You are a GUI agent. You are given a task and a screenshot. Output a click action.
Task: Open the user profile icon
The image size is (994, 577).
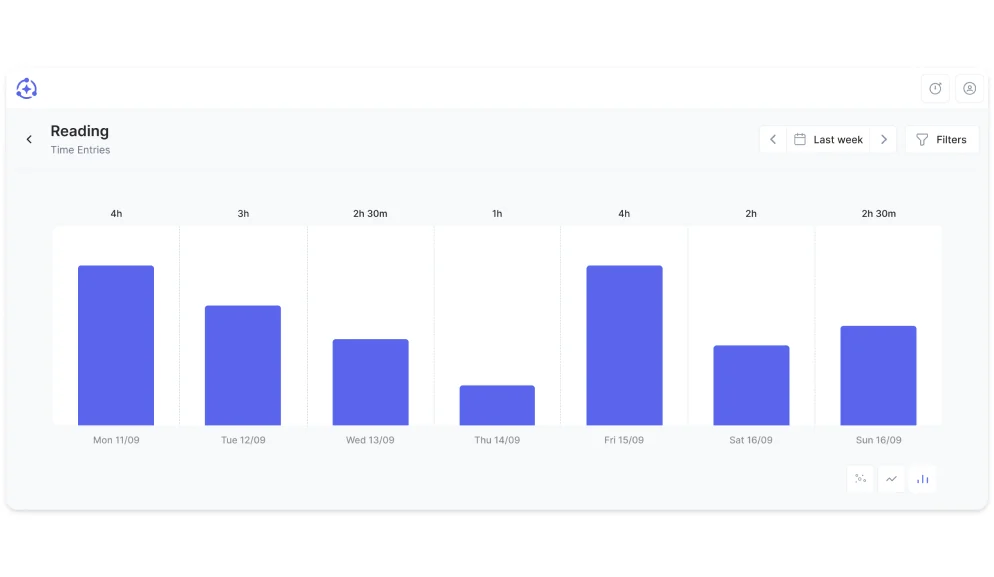tap(969, 89)
